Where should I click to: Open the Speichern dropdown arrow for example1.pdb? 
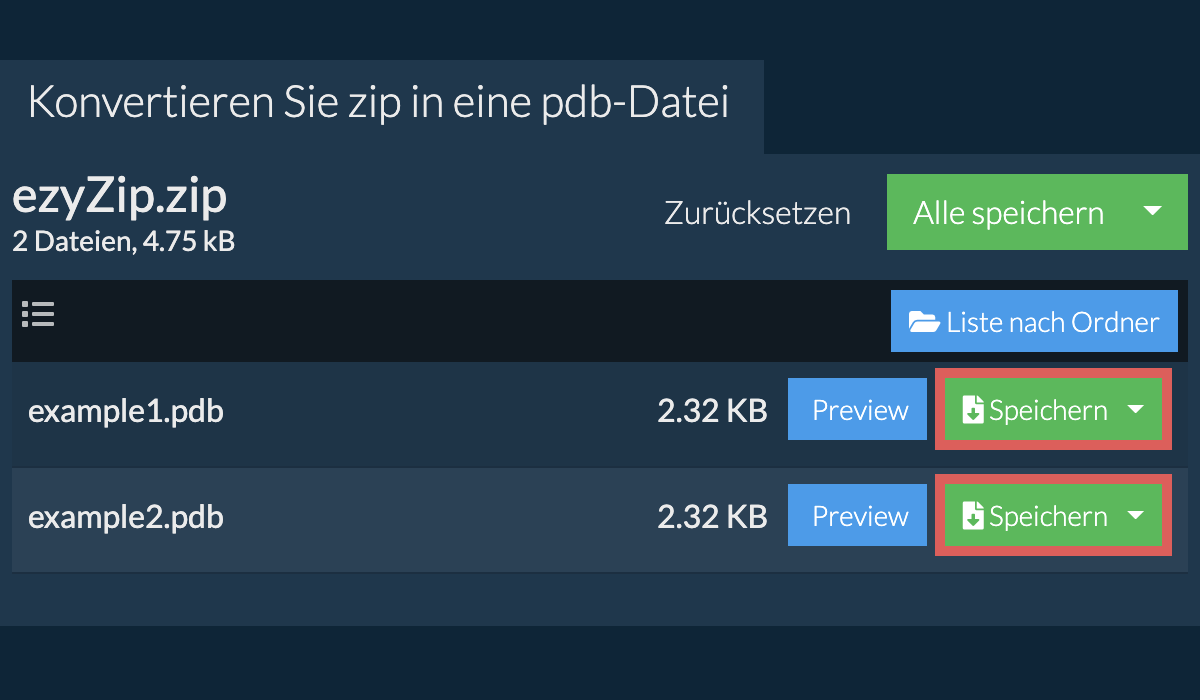point(1135,410)
